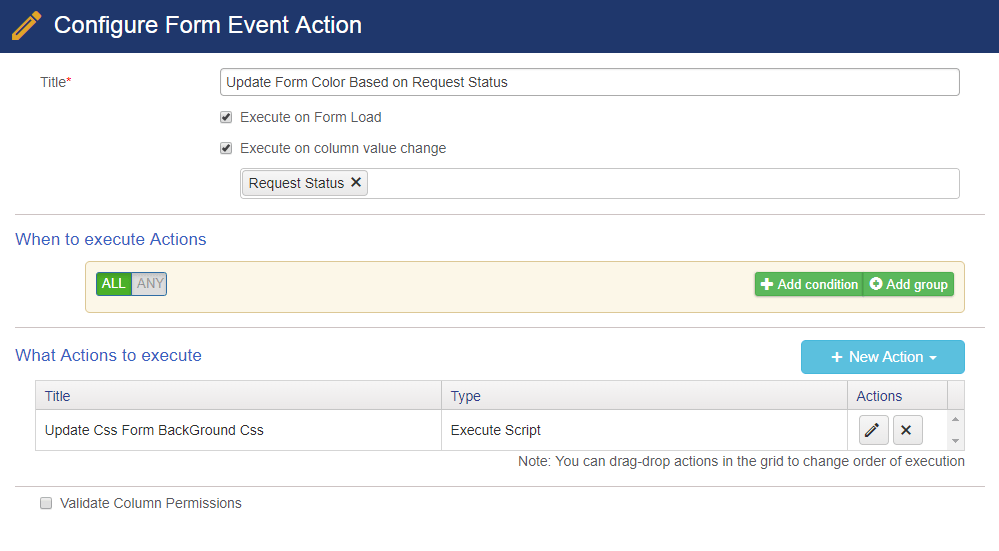Uncheck Execute on column value change
This screenshot has width=999, height=551.
tap(226, 148)
